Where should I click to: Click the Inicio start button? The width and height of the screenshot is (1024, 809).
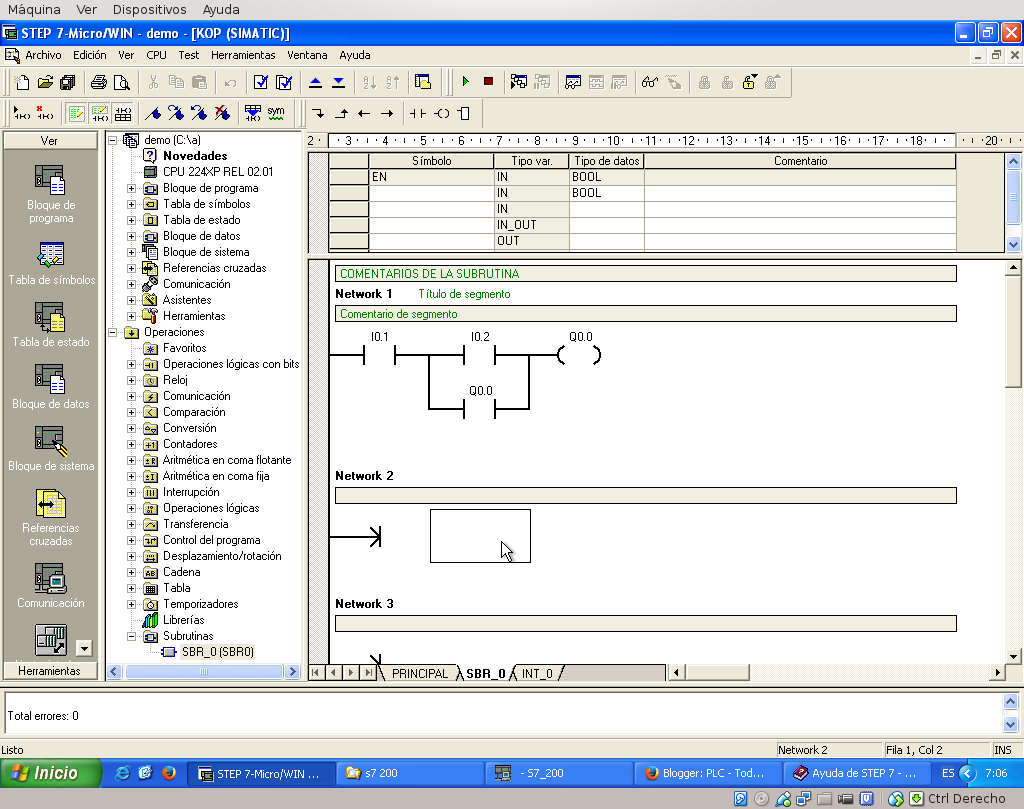[52, 773]
